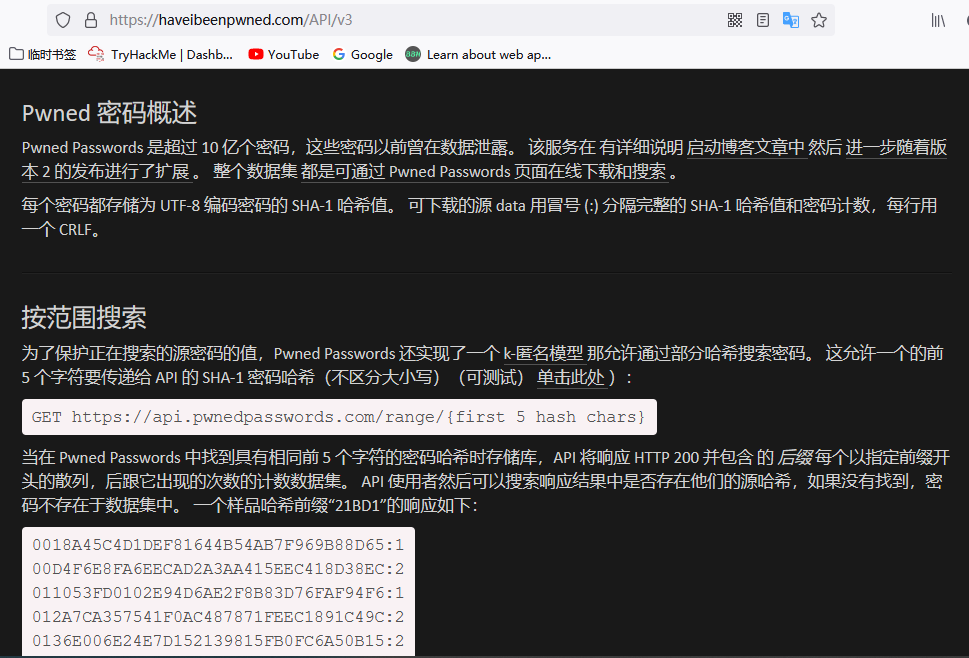Click the GET api.pwnedpasswords.com/range code block
Viewport: 969px width, 658px height.
click(x=339, y=417)
